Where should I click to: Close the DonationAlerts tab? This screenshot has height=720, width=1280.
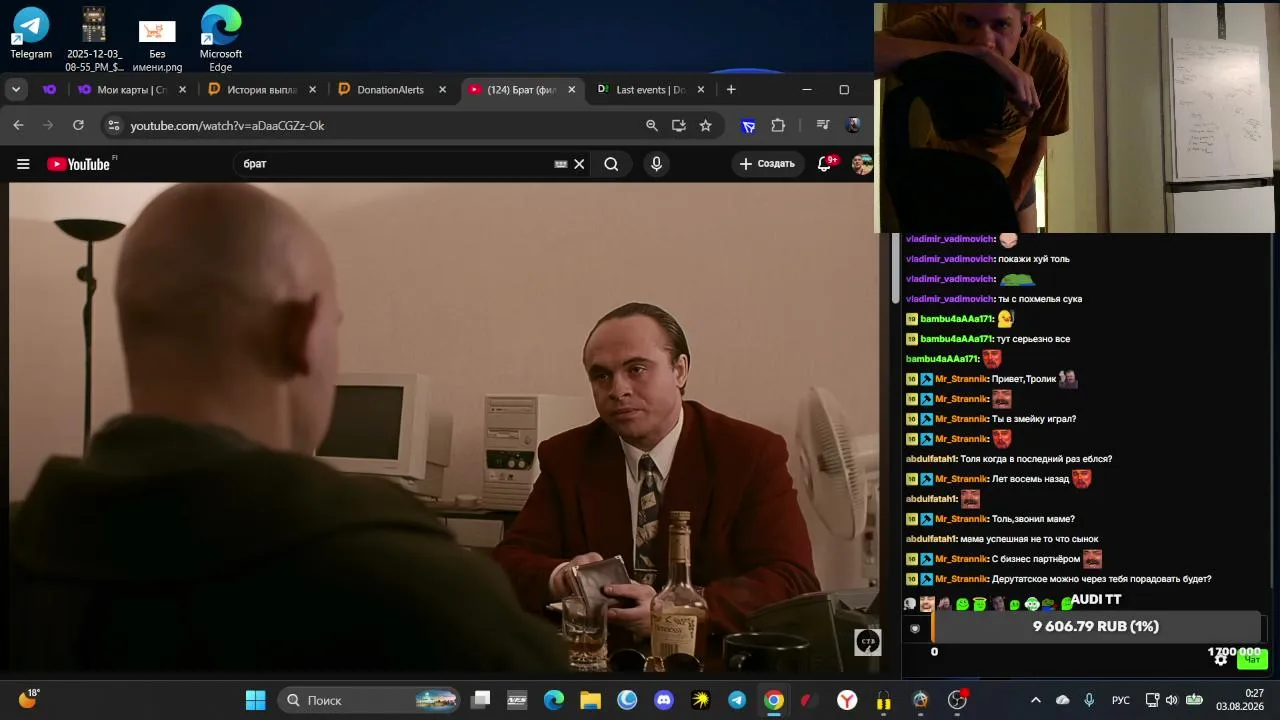click(442, 90)
